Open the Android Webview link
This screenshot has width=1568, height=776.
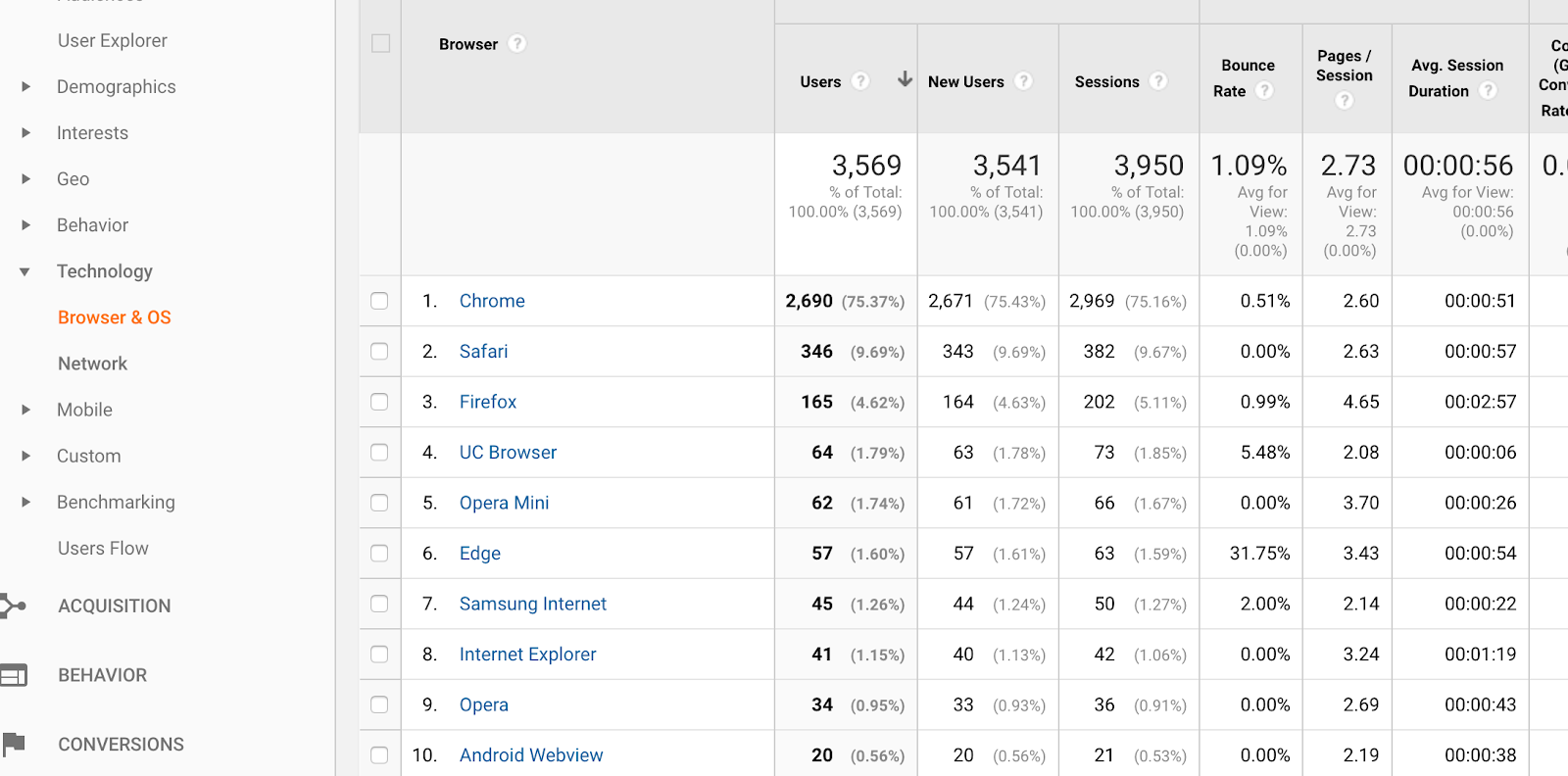[531, 755]
